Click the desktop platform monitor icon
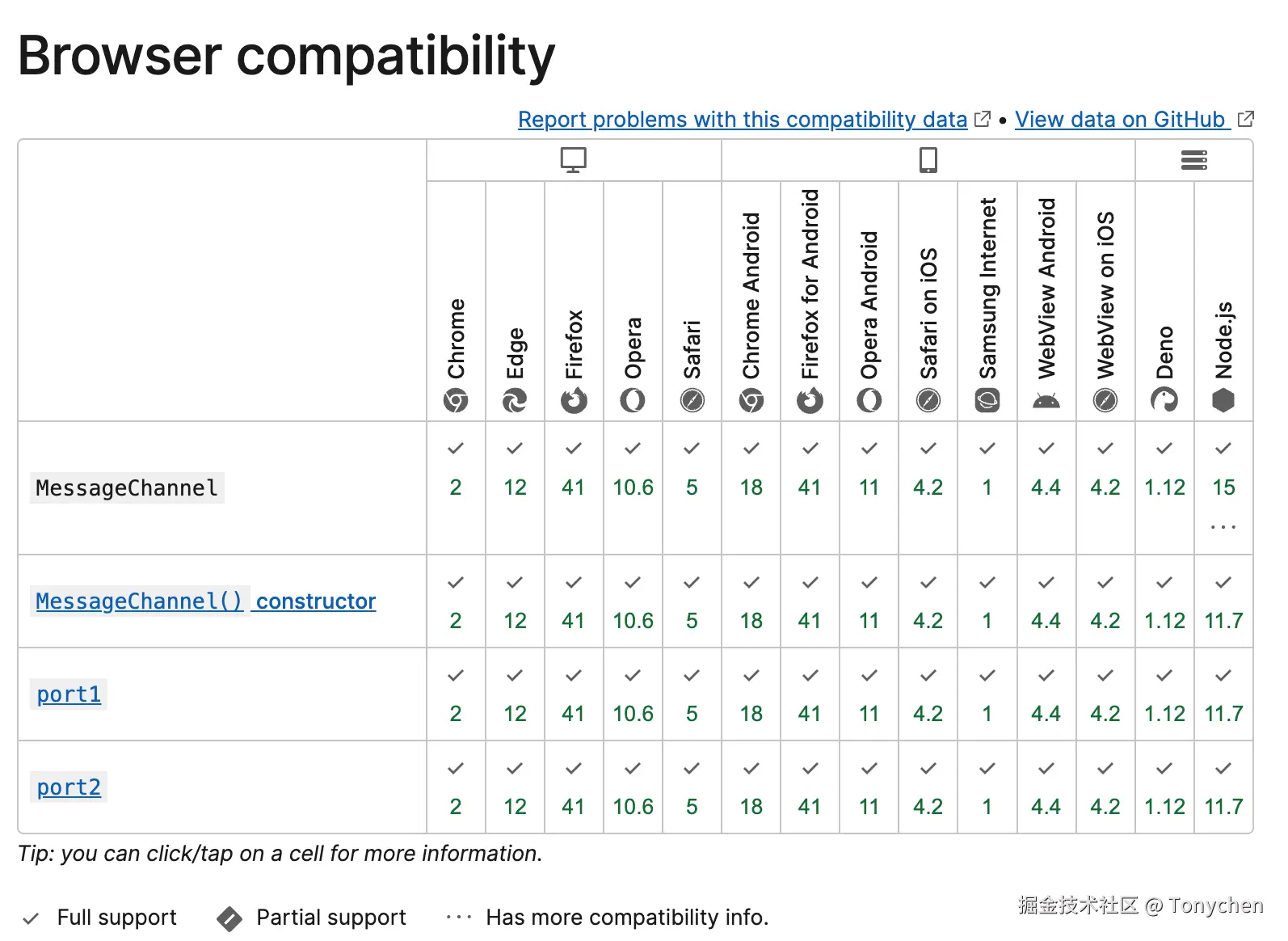The image size is (1288, 941). coord(574,160)
